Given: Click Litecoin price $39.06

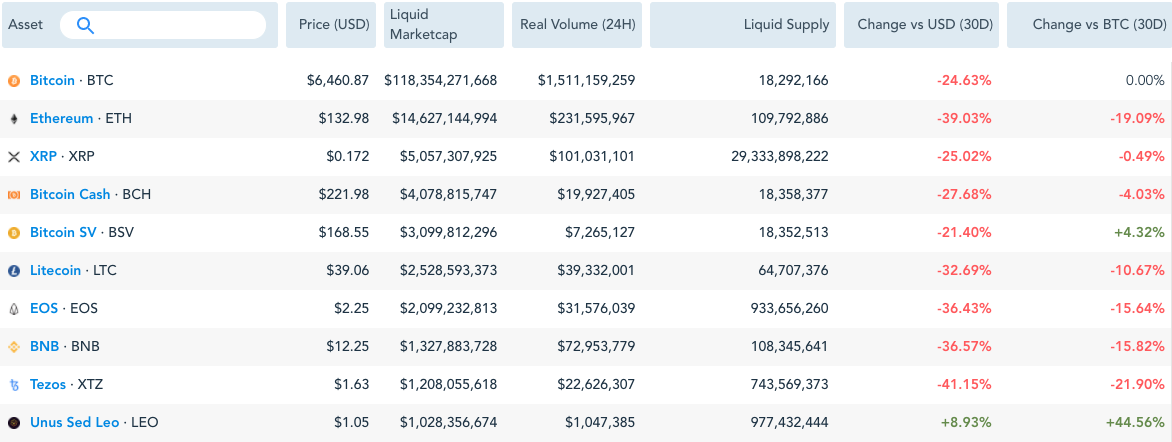Looking at the screenshot, I should click(x=348, y=271).
